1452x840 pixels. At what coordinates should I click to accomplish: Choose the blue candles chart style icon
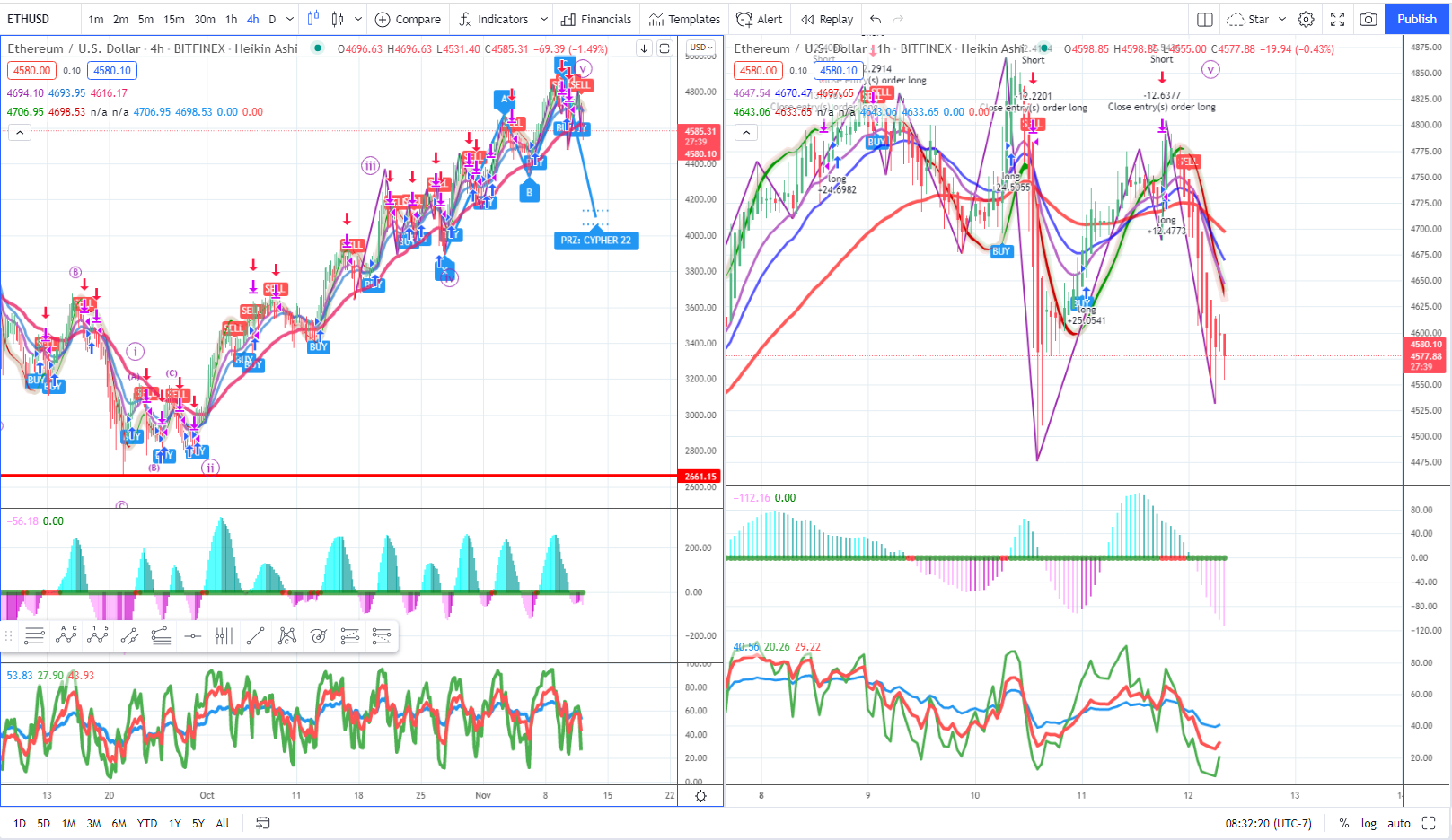tap(312, 19)
